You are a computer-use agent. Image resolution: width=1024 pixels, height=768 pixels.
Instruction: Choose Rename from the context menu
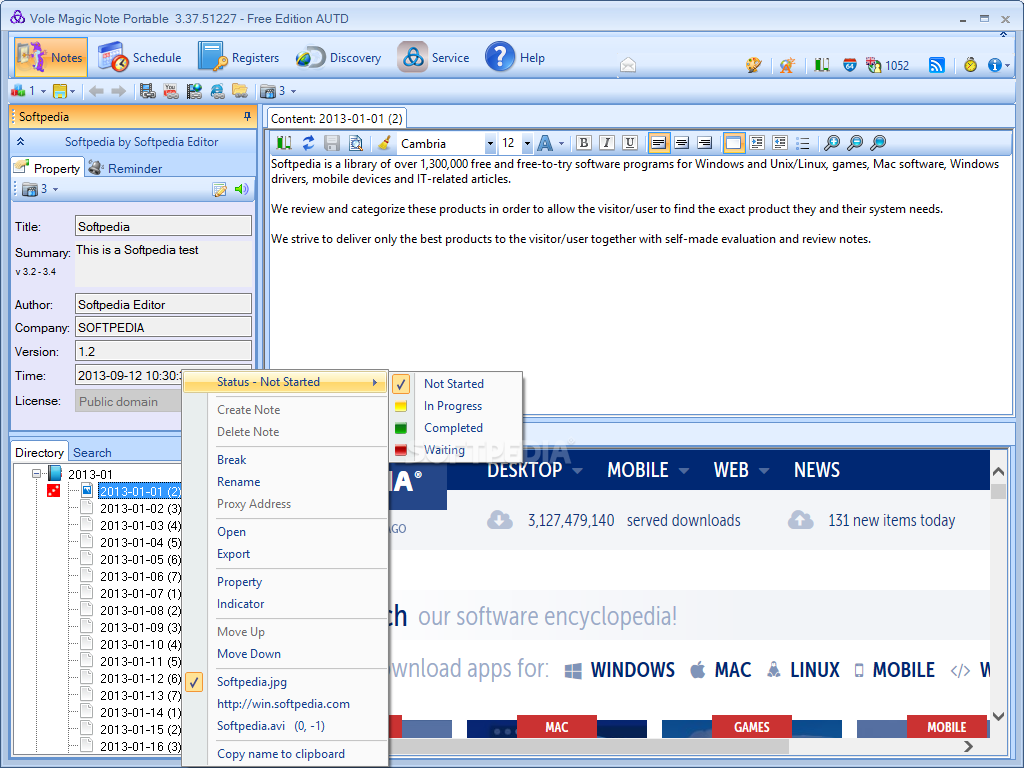[238, 482]
